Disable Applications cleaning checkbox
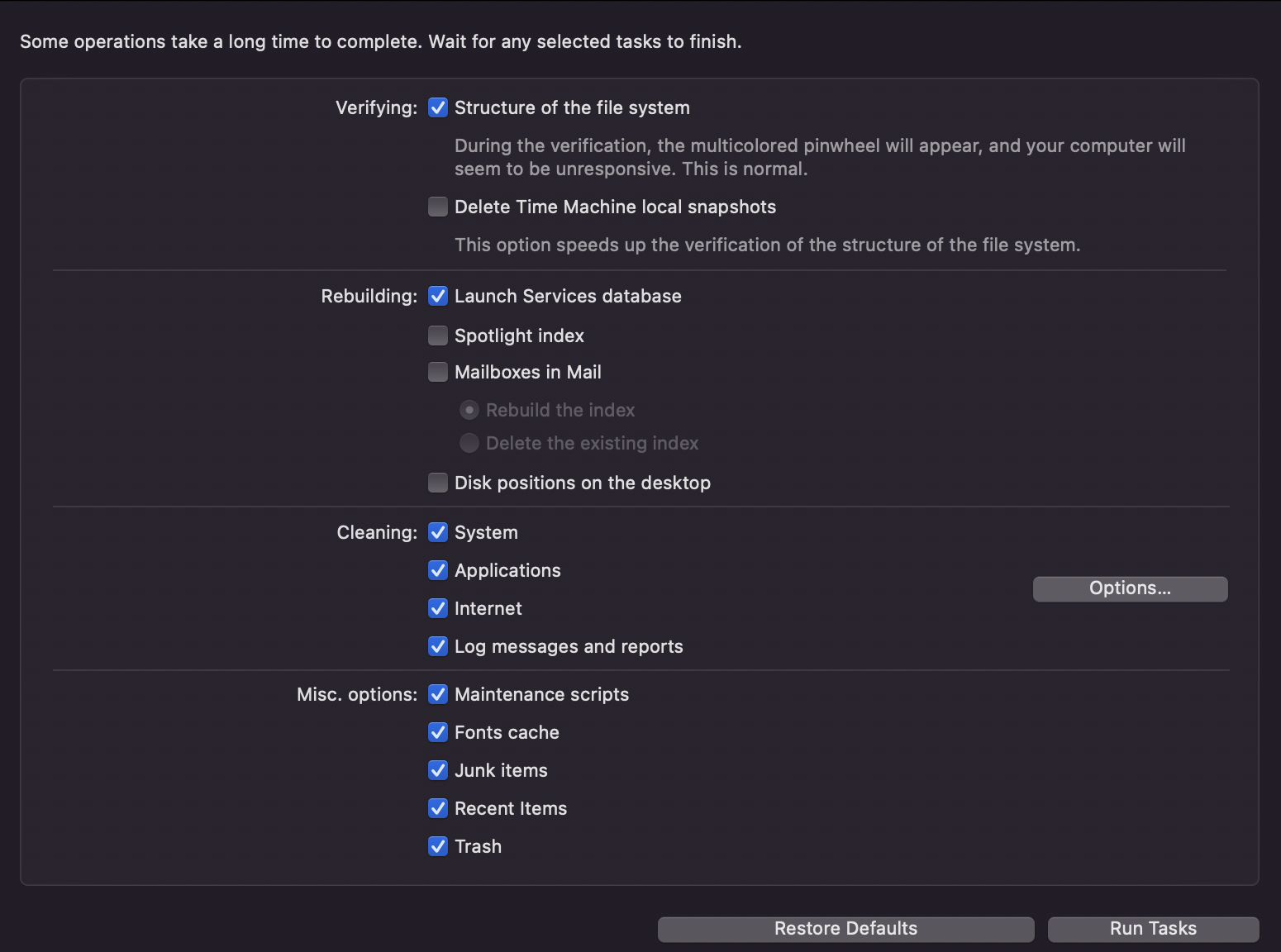Image resolution: width=1281 pixels, height=952 pixels. click(x=438, y=571)
